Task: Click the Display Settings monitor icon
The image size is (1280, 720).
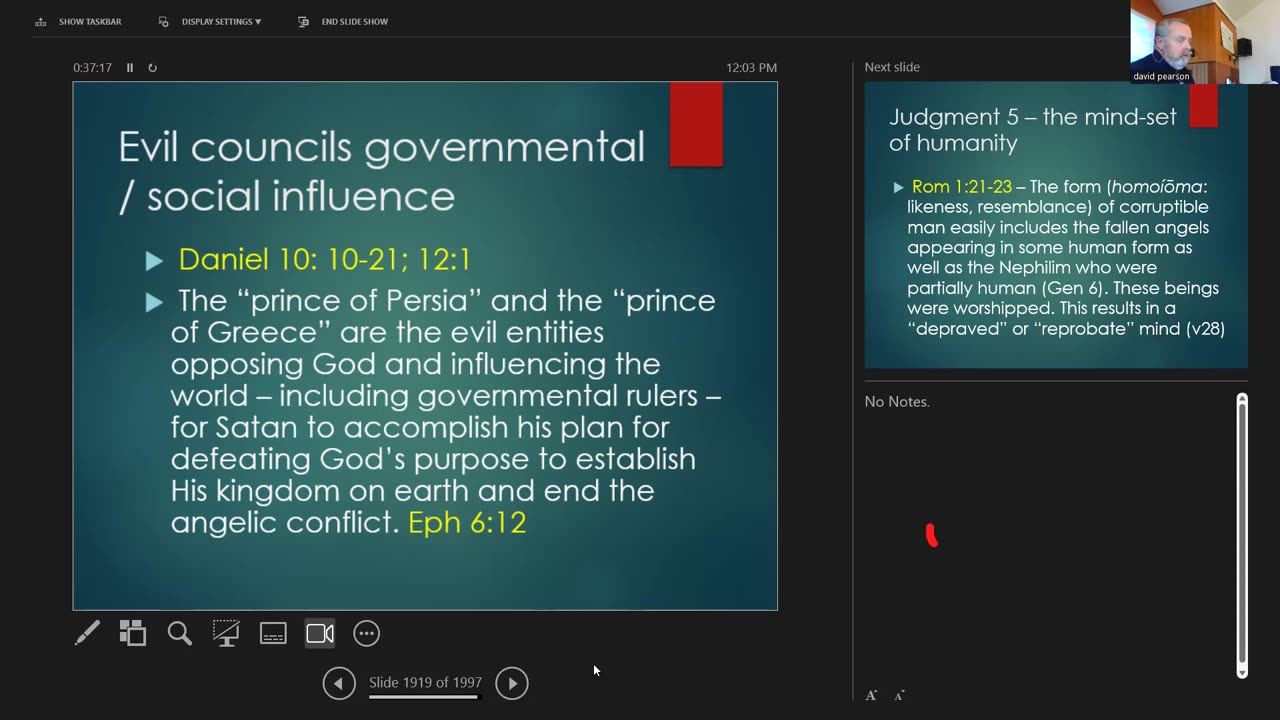Action: tap(164, 21)
